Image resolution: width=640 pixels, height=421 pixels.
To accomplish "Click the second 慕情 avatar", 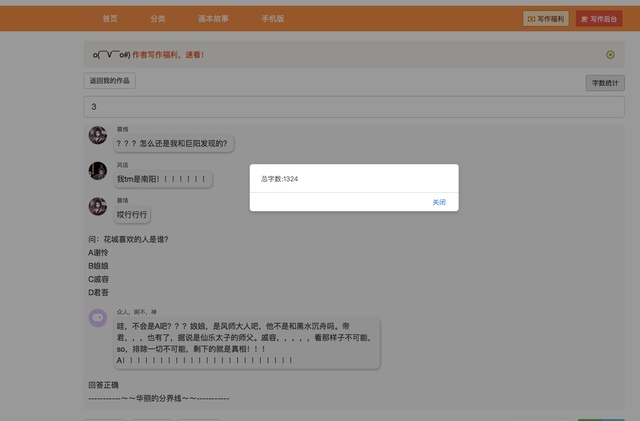I will (x=98, y=207).
